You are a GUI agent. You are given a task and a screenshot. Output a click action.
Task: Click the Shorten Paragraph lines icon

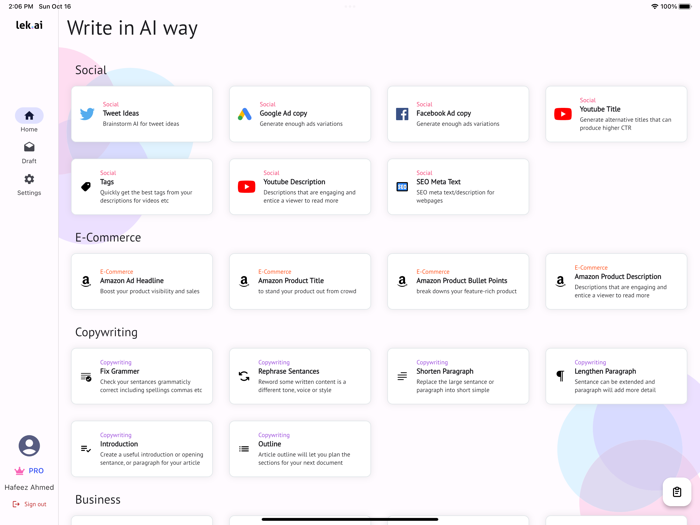pyautogui.click(x=402, y=376)
